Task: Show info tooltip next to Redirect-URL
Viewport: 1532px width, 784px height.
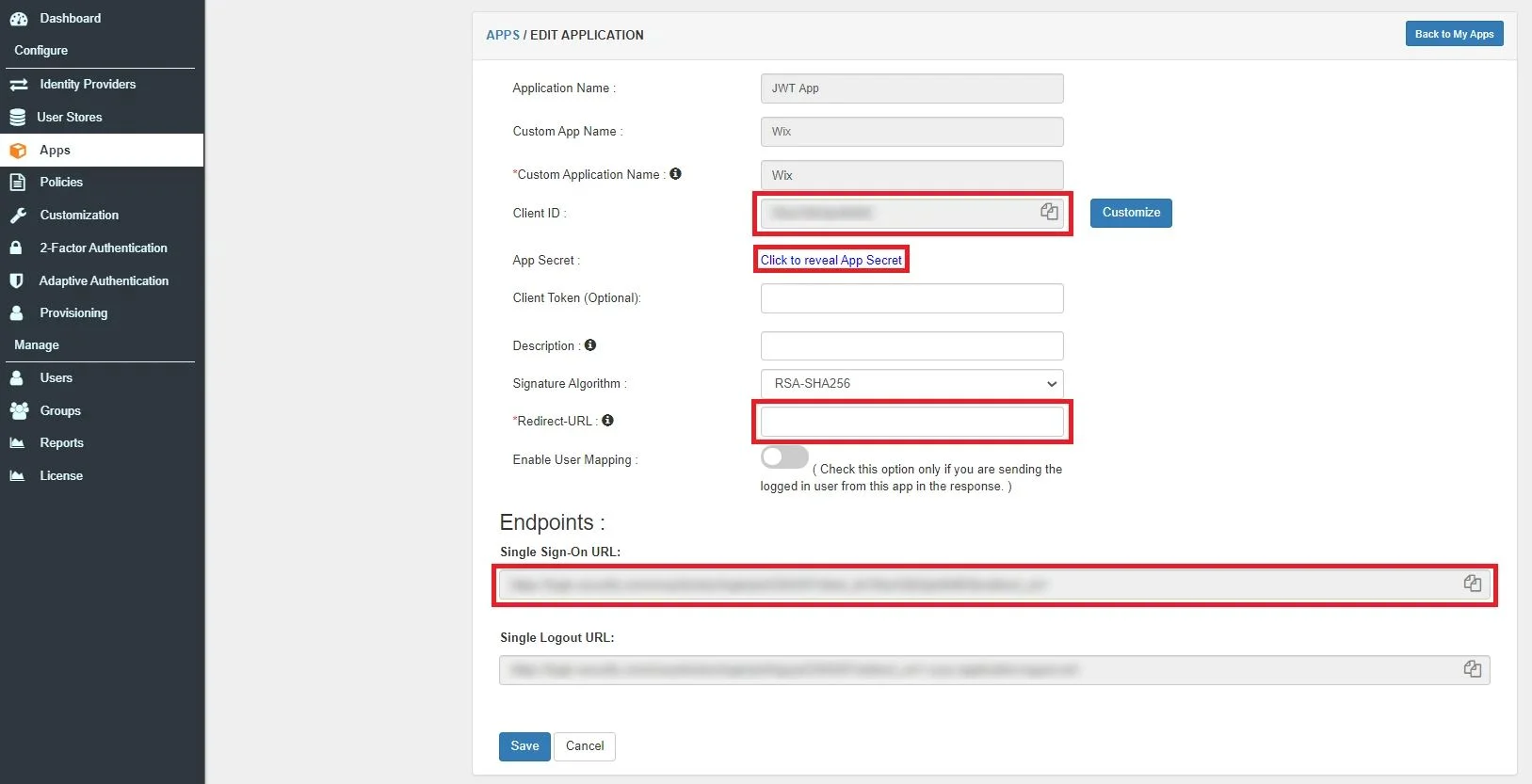Action: 607,421
